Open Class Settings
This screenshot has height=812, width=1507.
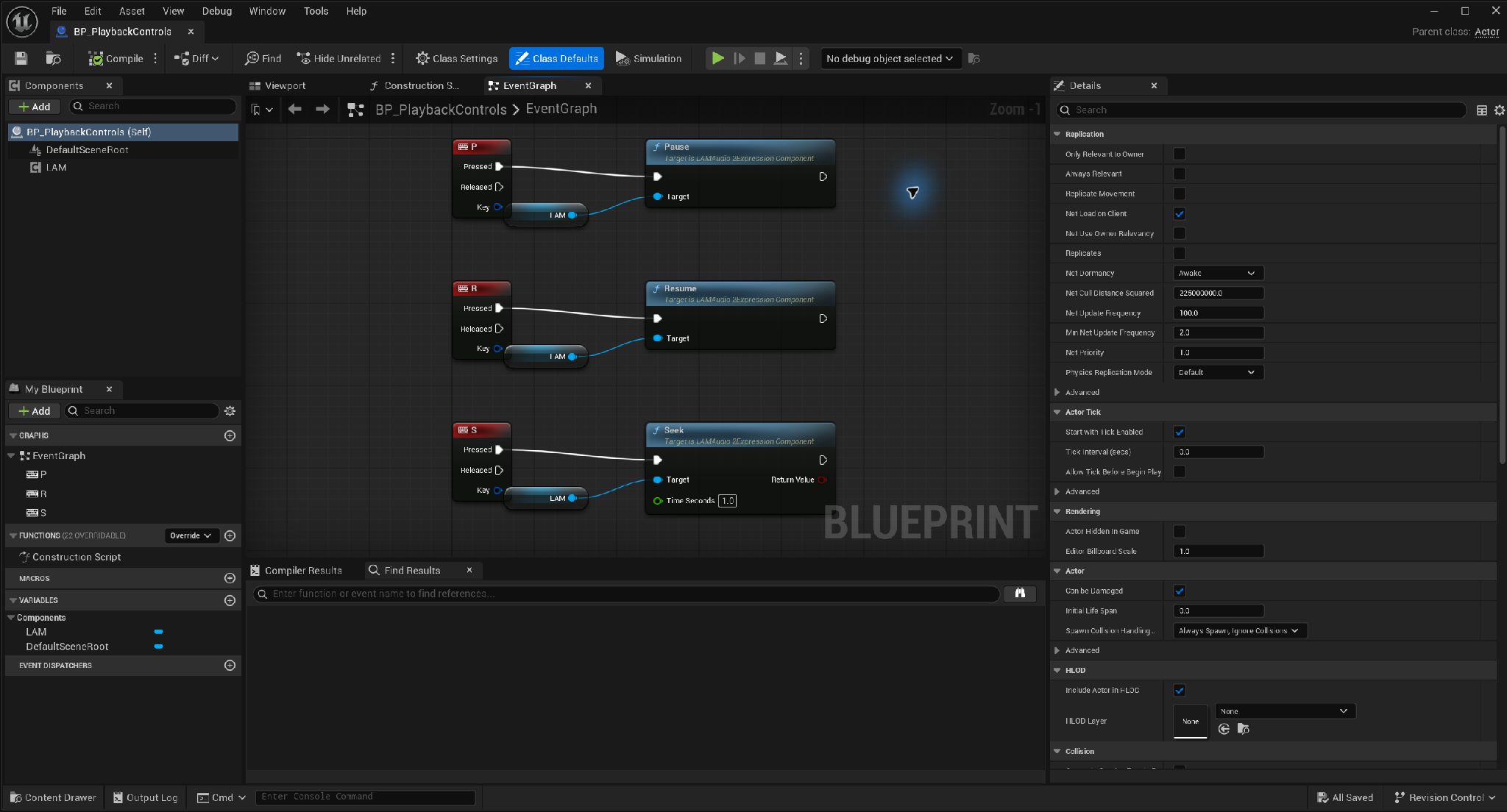click(457, 58)
